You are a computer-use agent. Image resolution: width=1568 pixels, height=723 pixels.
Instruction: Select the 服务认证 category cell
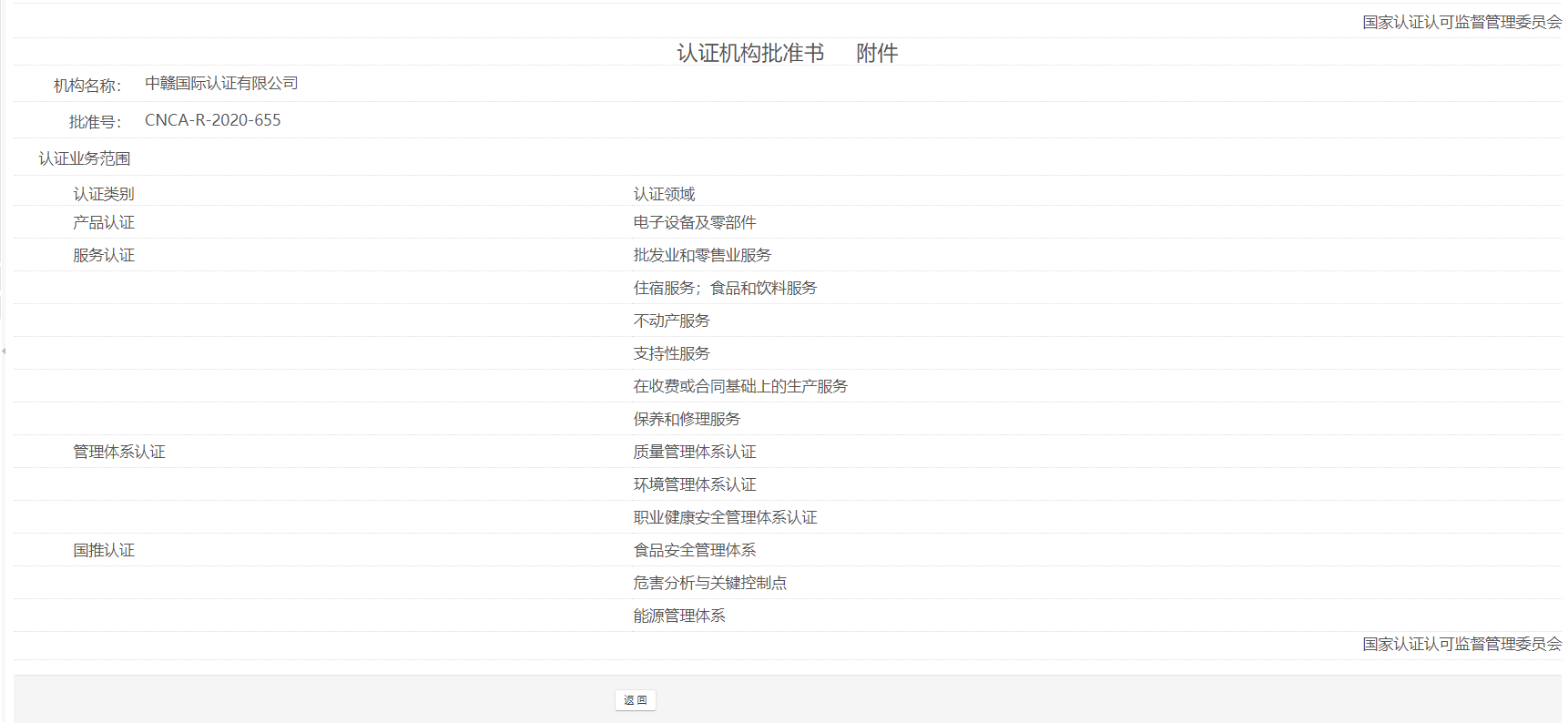click(x=104, y=255)
